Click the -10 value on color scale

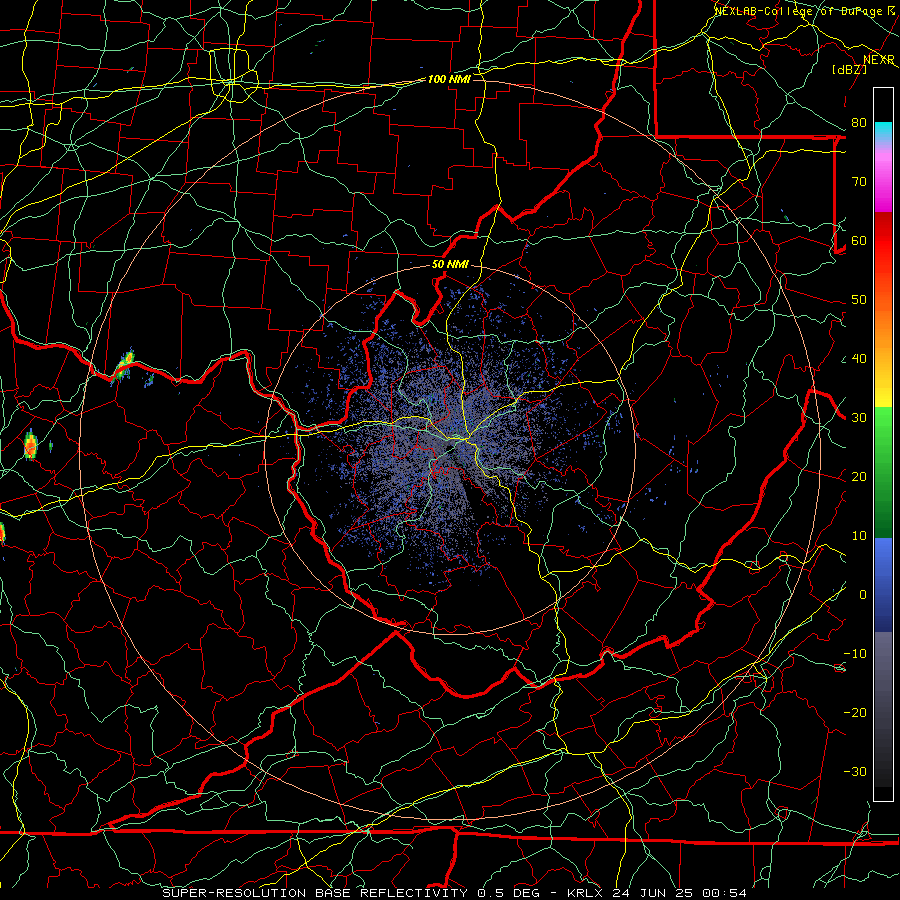coord(855,654)
